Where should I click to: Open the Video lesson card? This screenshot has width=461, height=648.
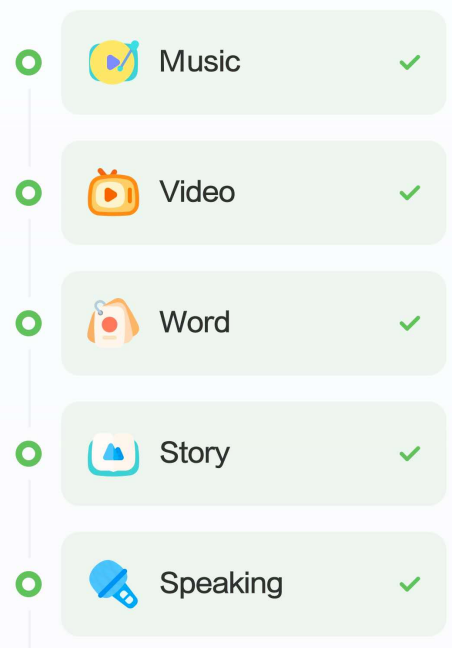254,193
